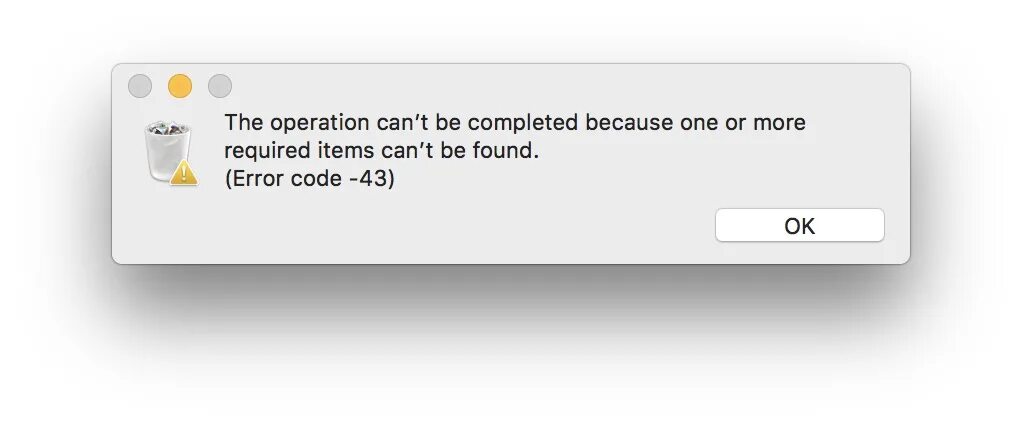Click the word "found" in the message
Screen dimensions: 1022x424
point(503,151)
